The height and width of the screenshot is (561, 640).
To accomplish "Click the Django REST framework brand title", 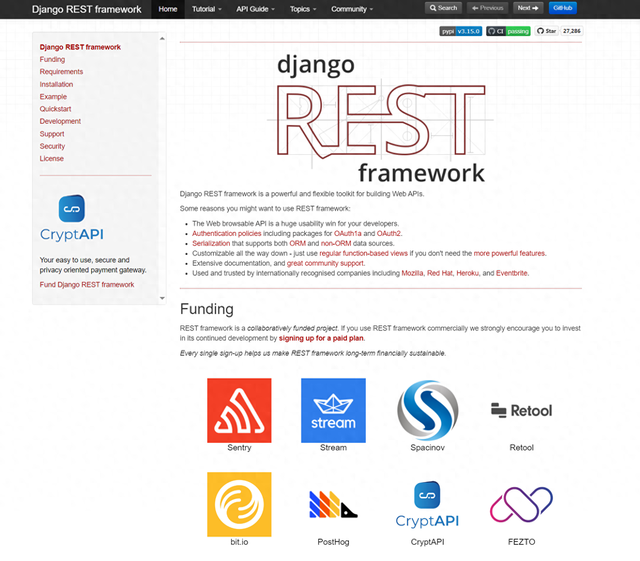I will click(x=87, y=9).
